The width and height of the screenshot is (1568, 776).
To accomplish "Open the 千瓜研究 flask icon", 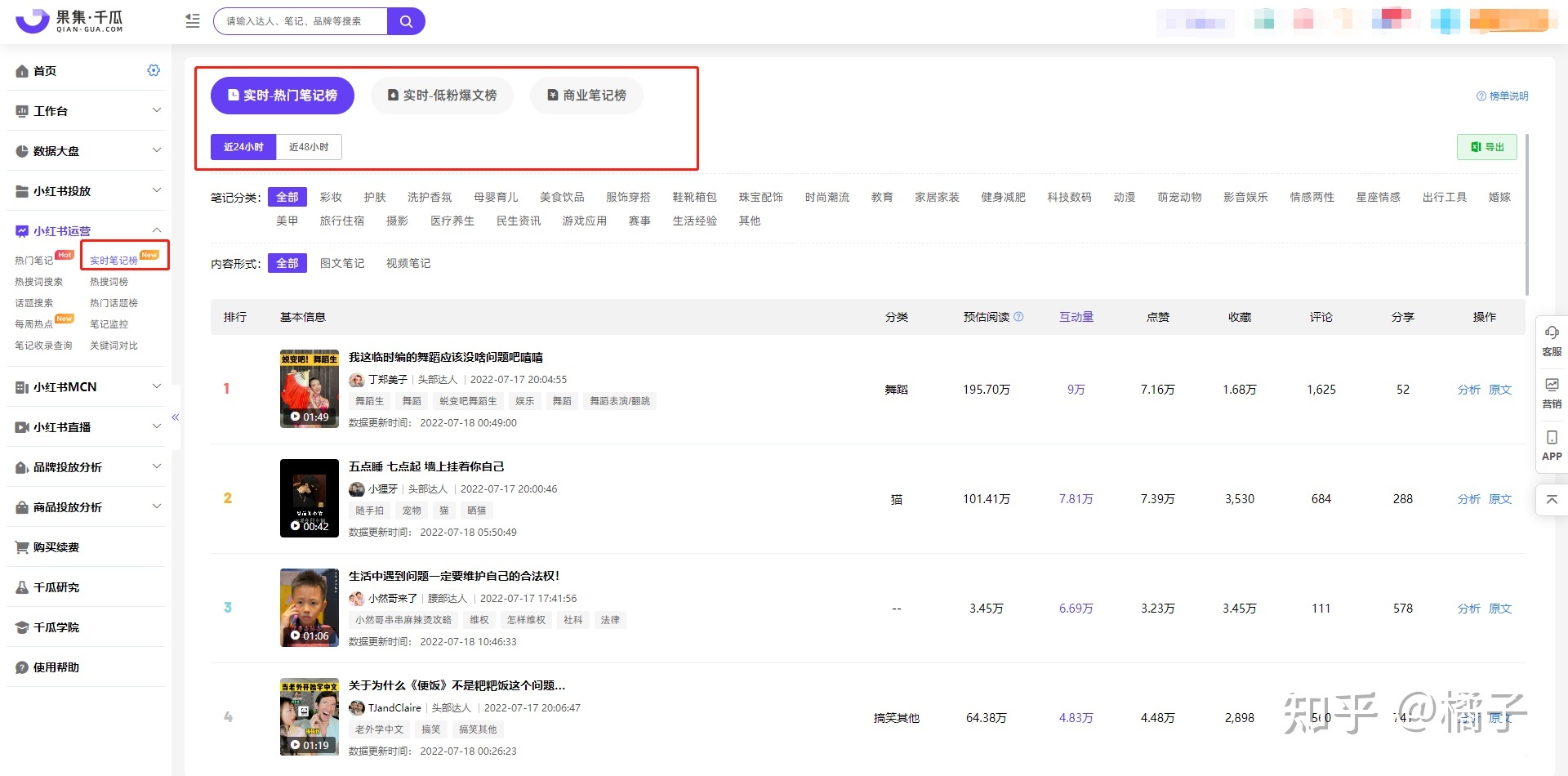I will click(x=23, y=586).
